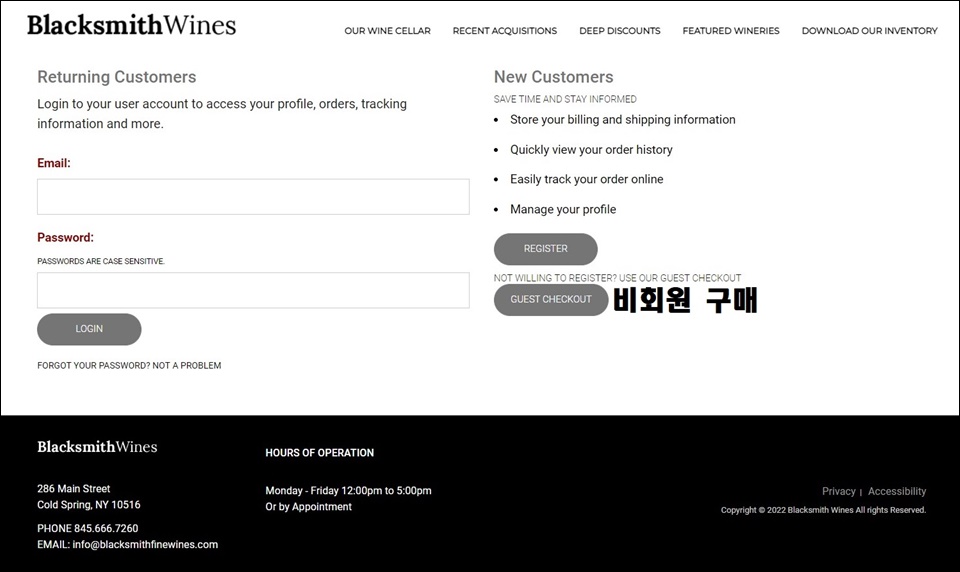Viewport: 960px width, 572px height.
Task: Click 'Quickly view your order history'
Action: 591,149
